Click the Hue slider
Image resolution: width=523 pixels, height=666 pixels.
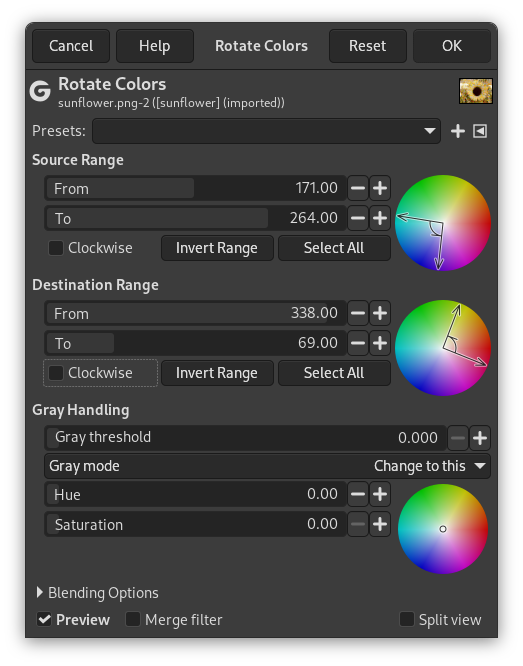coord(195,494)
